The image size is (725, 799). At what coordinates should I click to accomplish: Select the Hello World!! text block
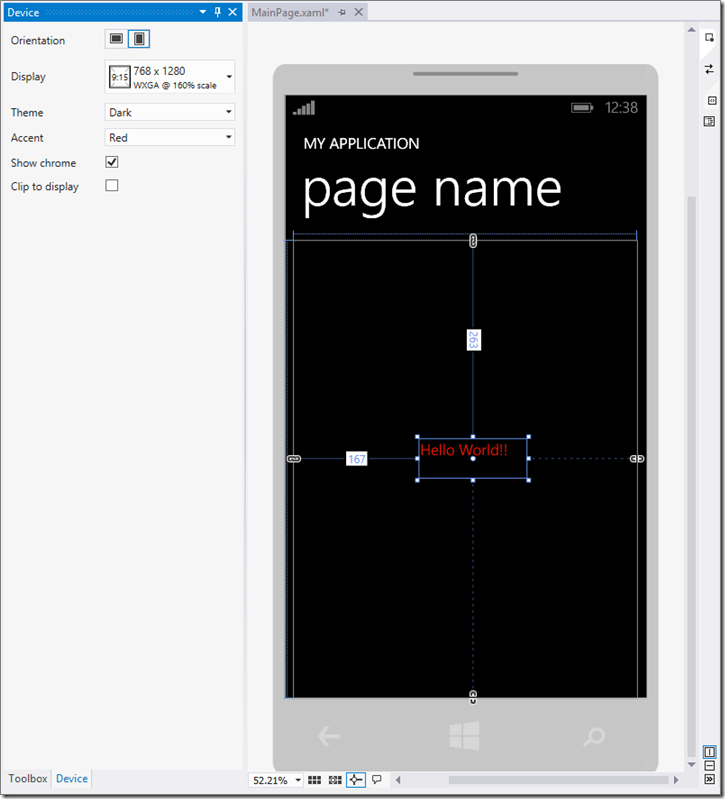point(472,457)
